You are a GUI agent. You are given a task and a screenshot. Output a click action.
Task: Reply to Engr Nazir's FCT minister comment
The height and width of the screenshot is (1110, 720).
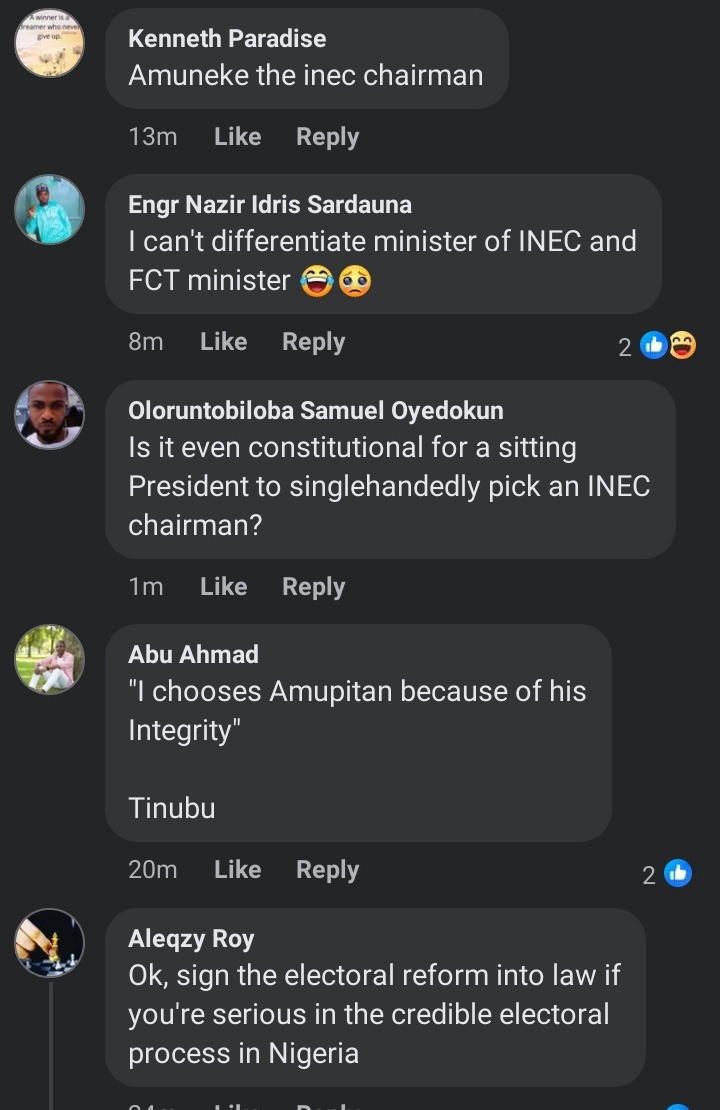coord(313,342)
